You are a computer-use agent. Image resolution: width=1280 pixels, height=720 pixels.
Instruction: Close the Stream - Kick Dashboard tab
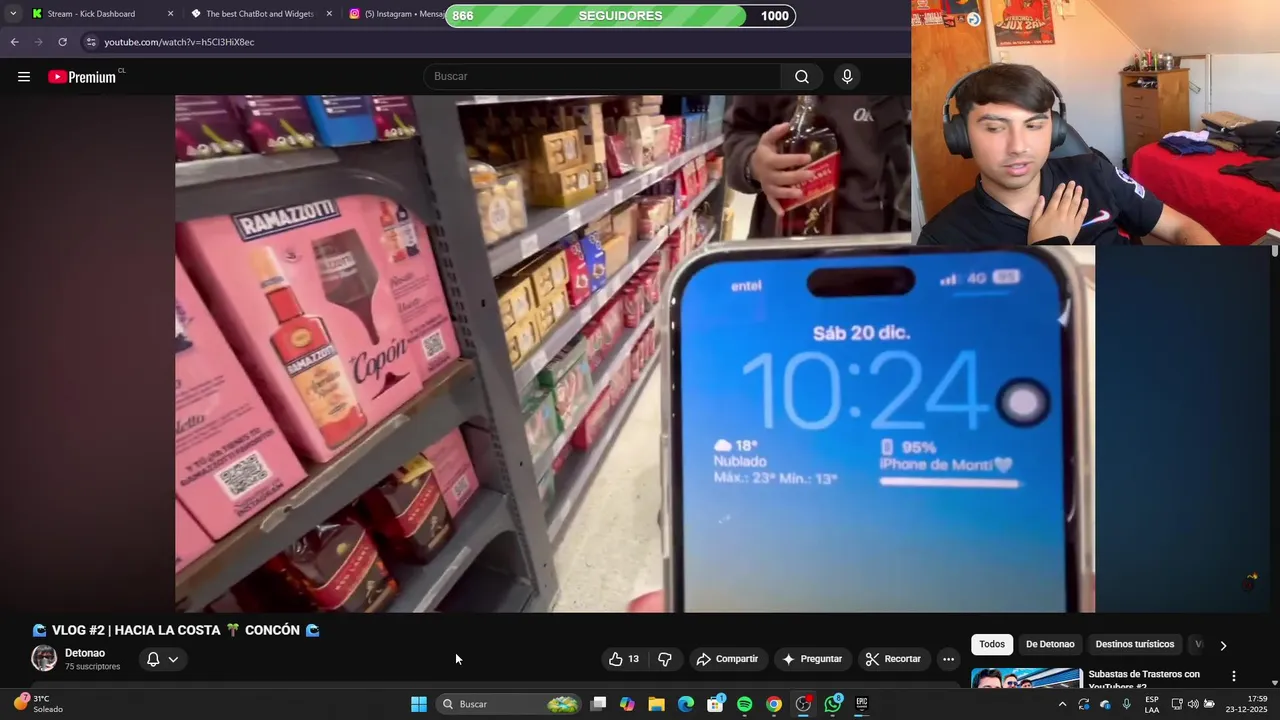[170, 14]
